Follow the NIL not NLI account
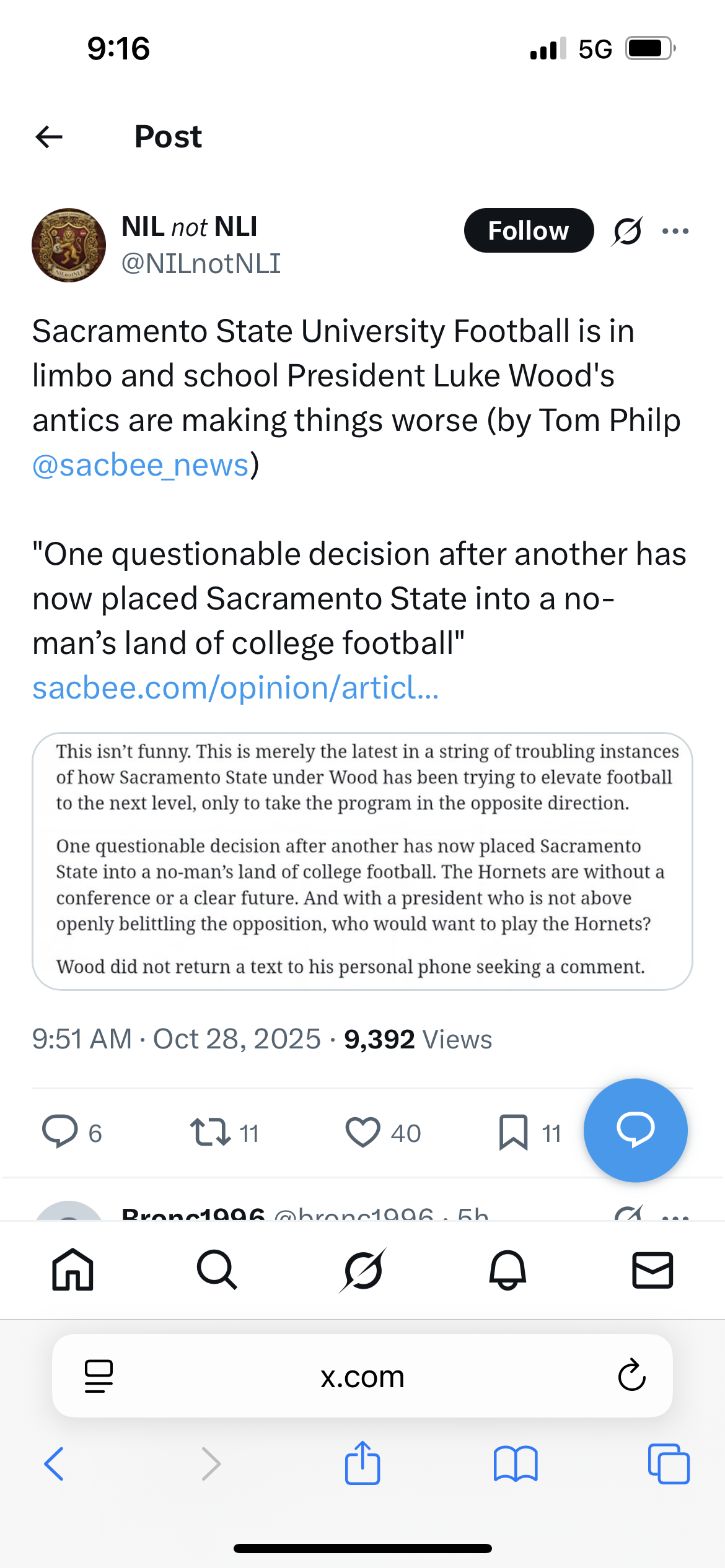 point(528,230)
